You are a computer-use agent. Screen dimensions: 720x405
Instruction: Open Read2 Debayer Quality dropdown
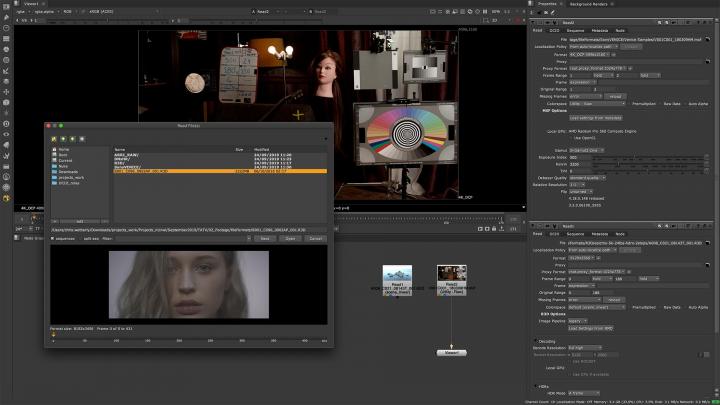point(587,178)
